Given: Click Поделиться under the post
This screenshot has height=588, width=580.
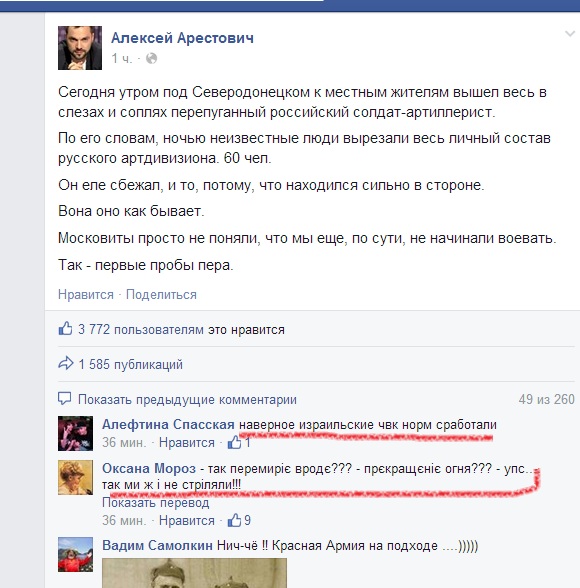Looking at the screenshot, I should tap(161, 294).
